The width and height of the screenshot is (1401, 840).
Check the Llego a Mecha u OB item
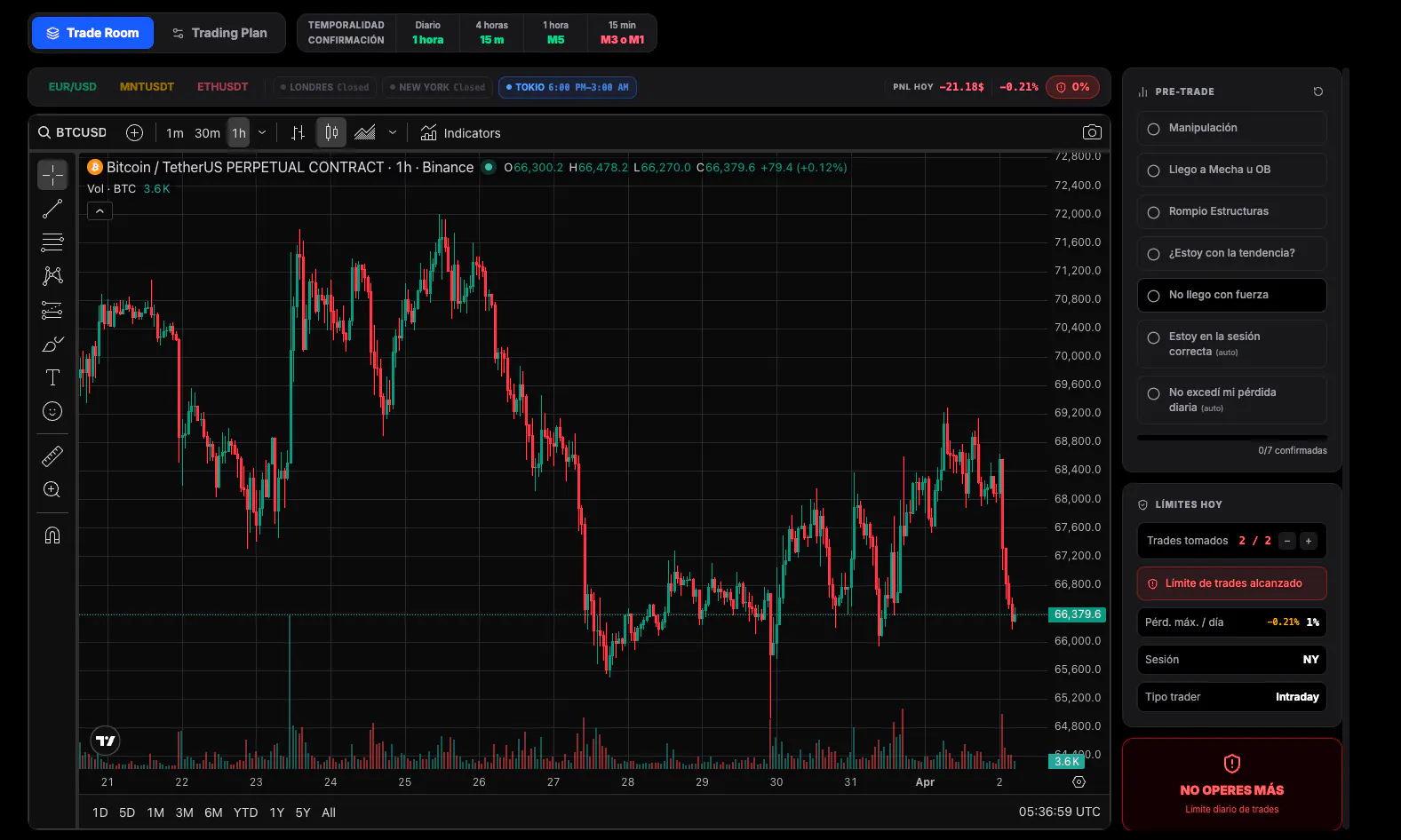pyautogui.click(x=1231, y=170)
